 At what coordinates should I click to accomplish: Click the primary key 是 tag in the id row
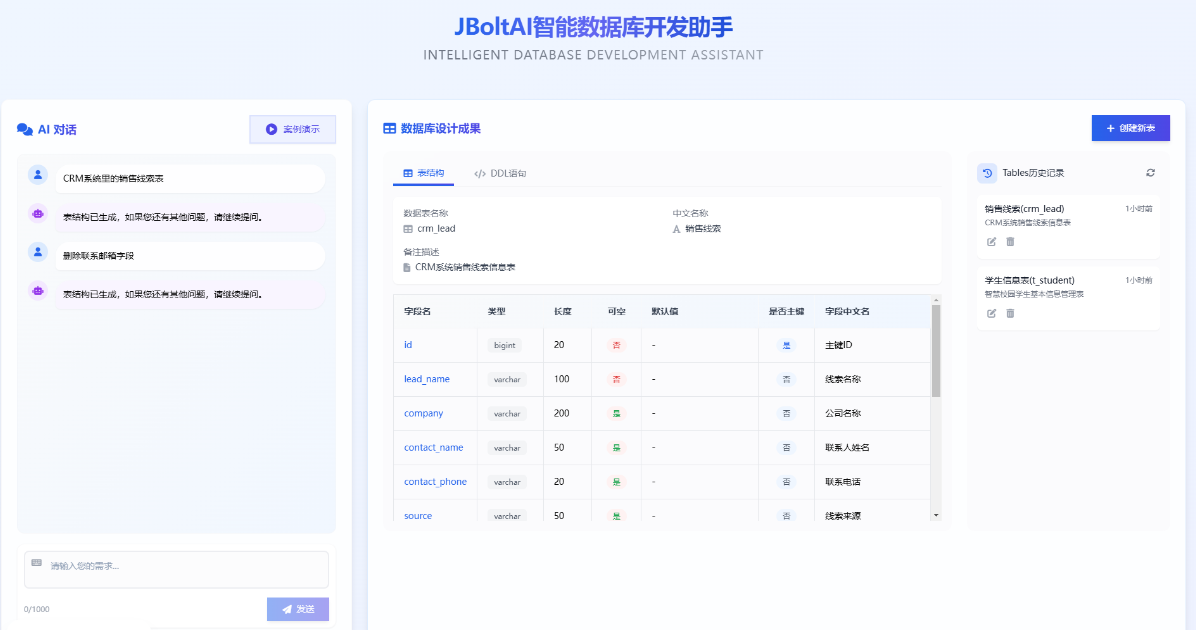tap(786, 346)
